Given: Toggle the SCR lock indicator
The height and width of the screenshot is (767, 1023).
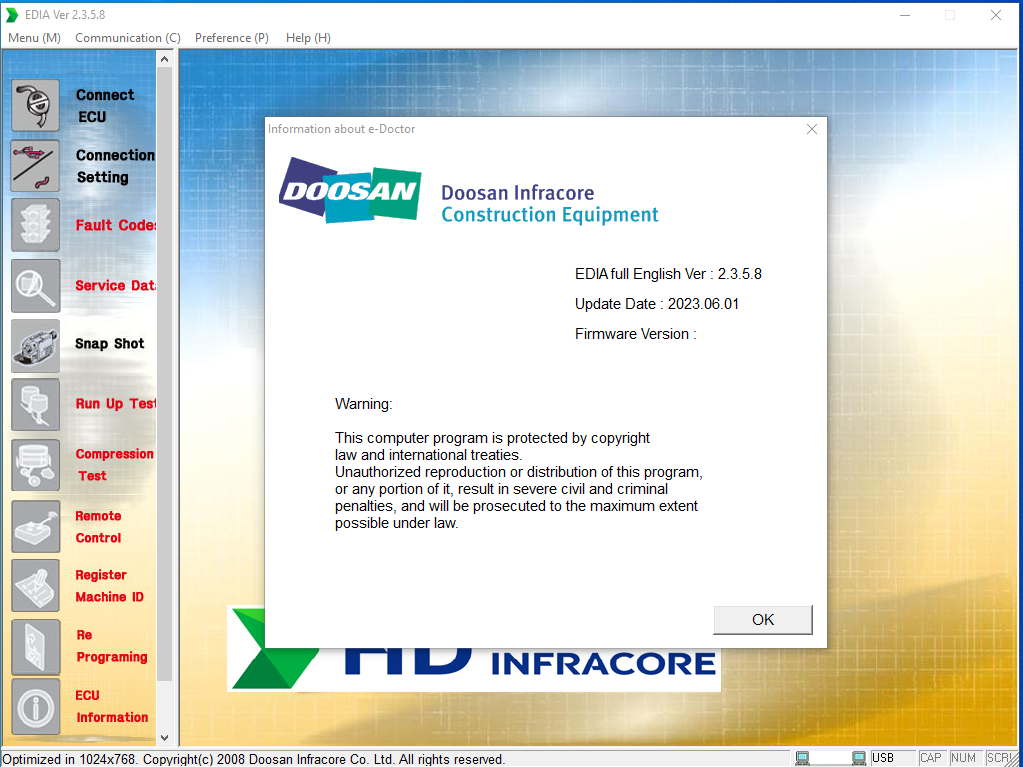Looking at the screenshot, I should 997,757.
